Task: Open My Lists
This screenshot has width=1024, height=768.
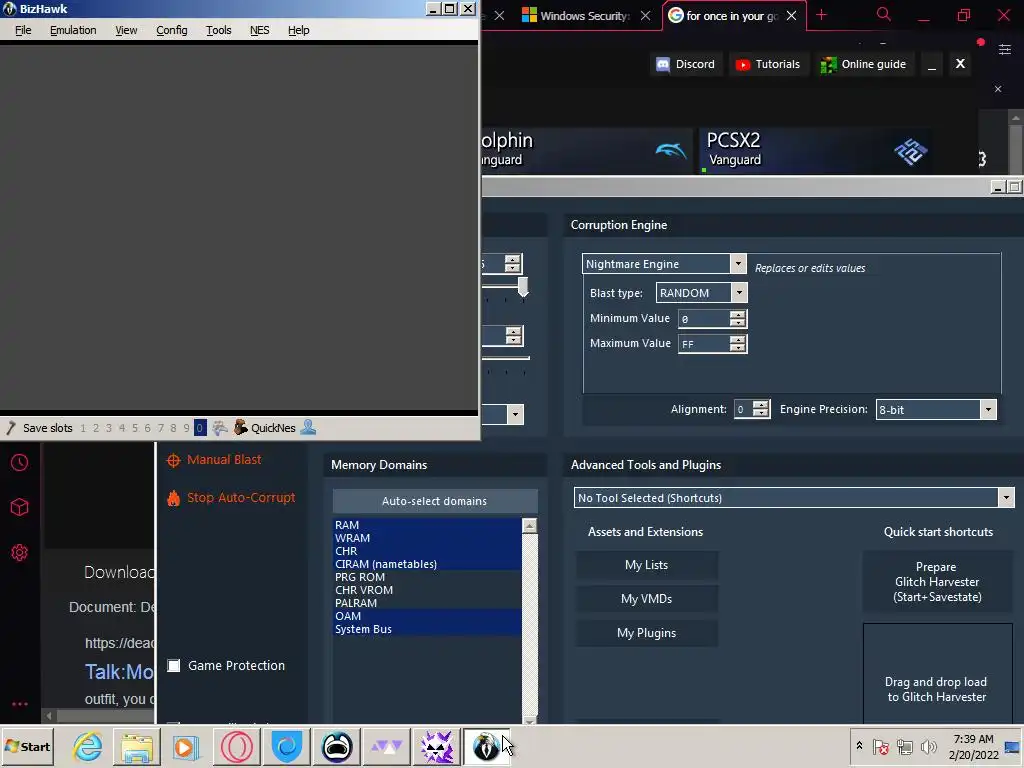Action: point(647,565)
